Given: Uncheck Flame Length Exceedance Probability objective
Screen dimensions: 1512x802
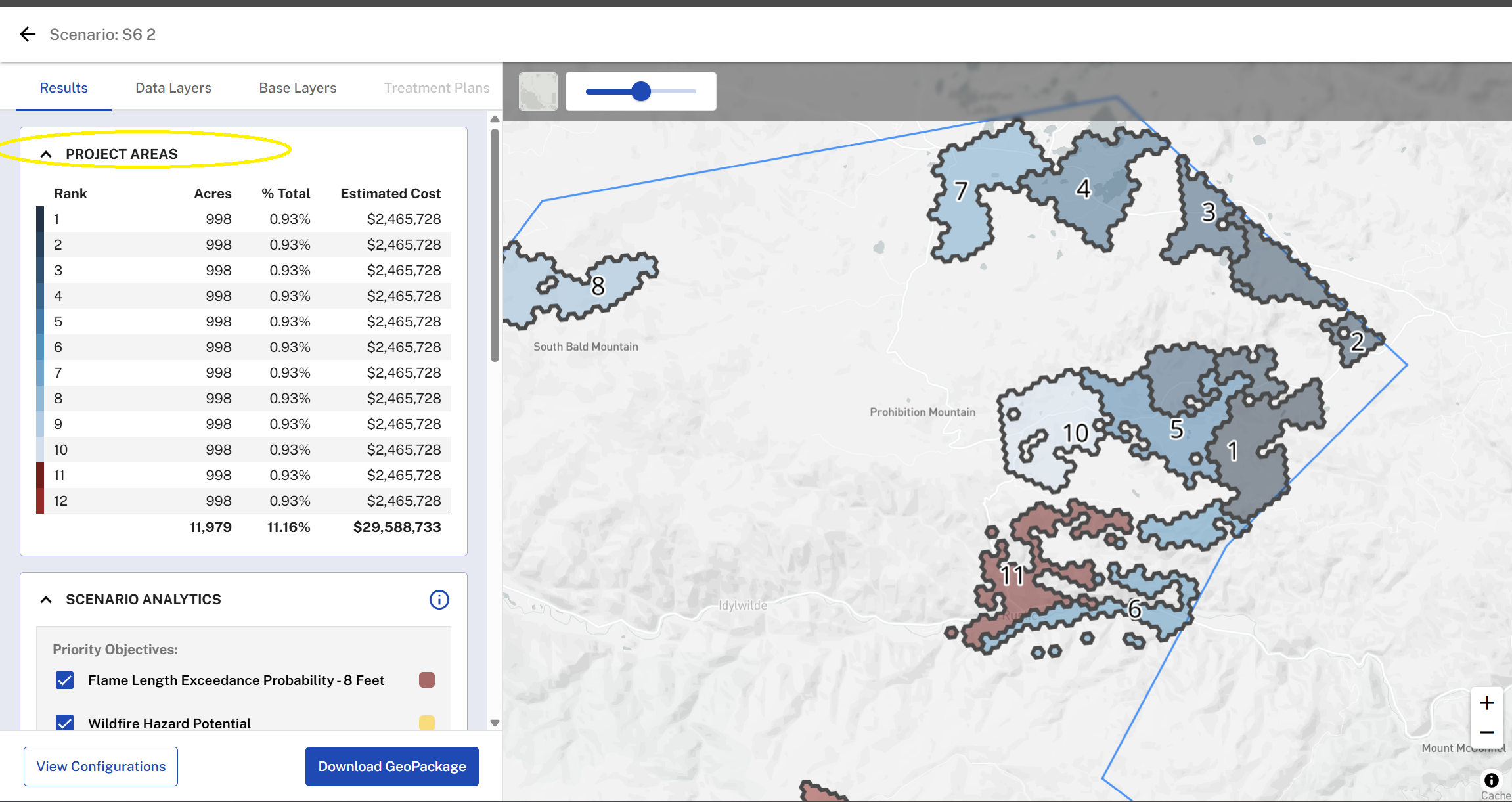Looking at the screenshot, I should pos(65,680).
